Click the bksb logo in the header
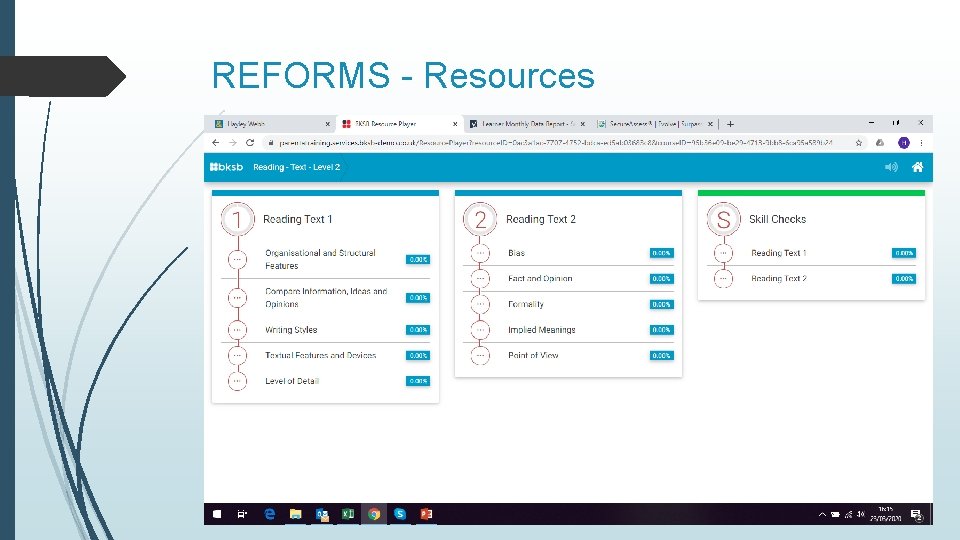 click(x=227, y=167)
